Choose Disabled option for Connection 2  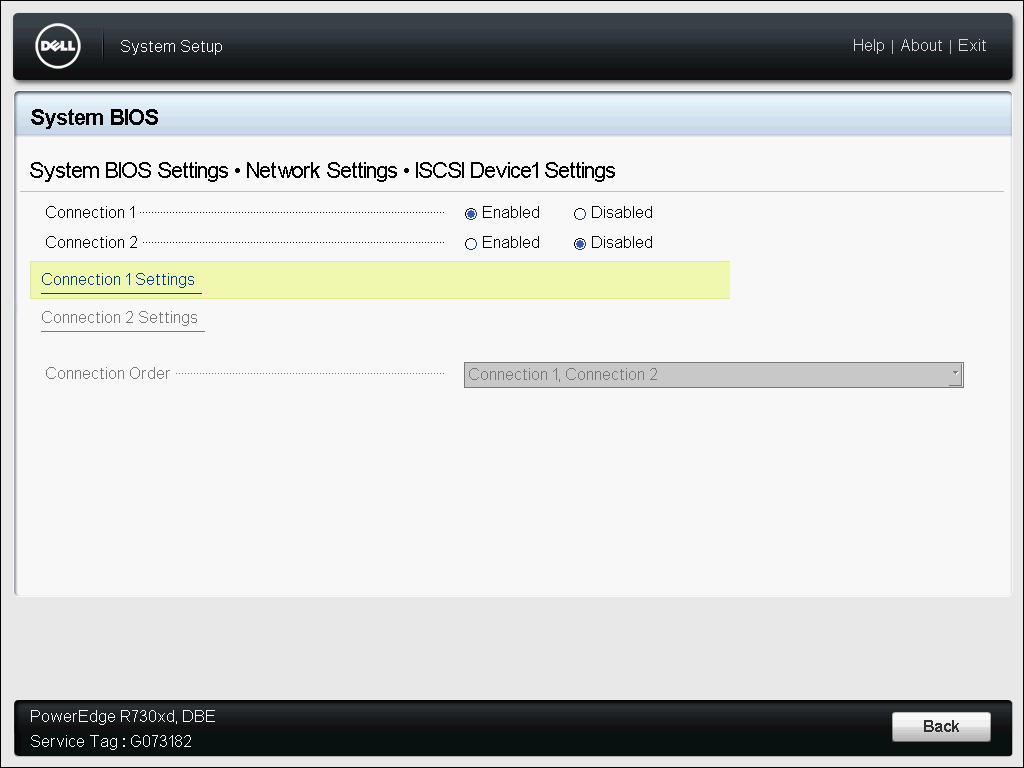tap(580, 244)
